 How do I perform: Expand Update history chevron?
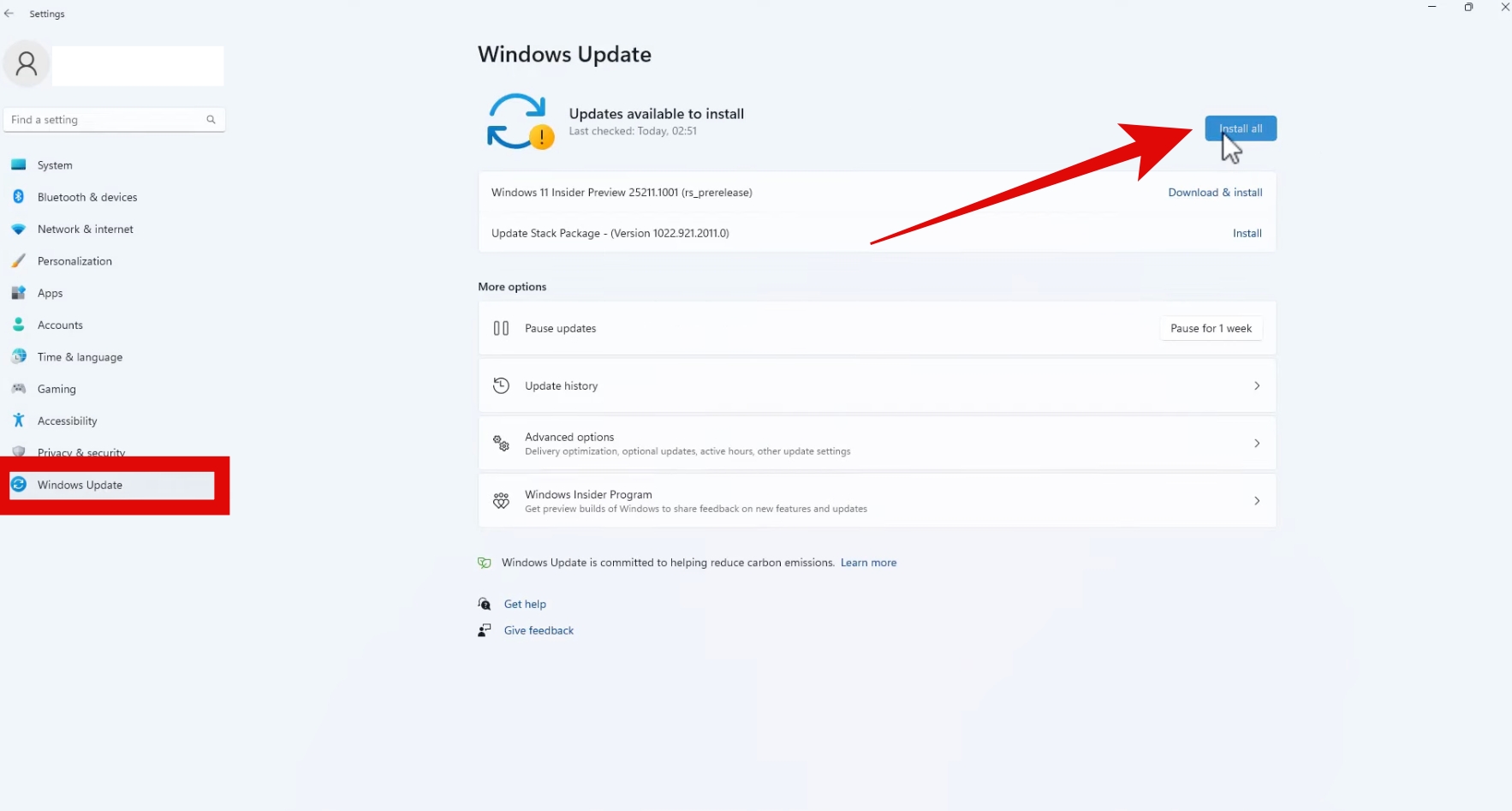click(1257, 386)
